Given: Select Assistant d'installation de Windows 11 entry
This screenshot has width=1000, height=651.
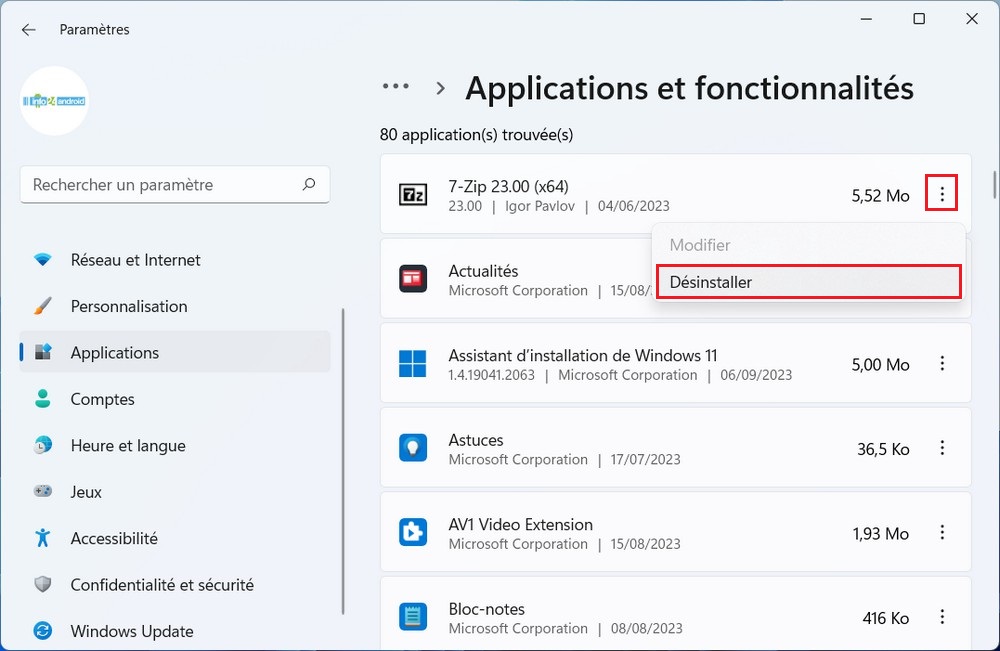Looking at the screenshot, I should (x=675, y=363).
